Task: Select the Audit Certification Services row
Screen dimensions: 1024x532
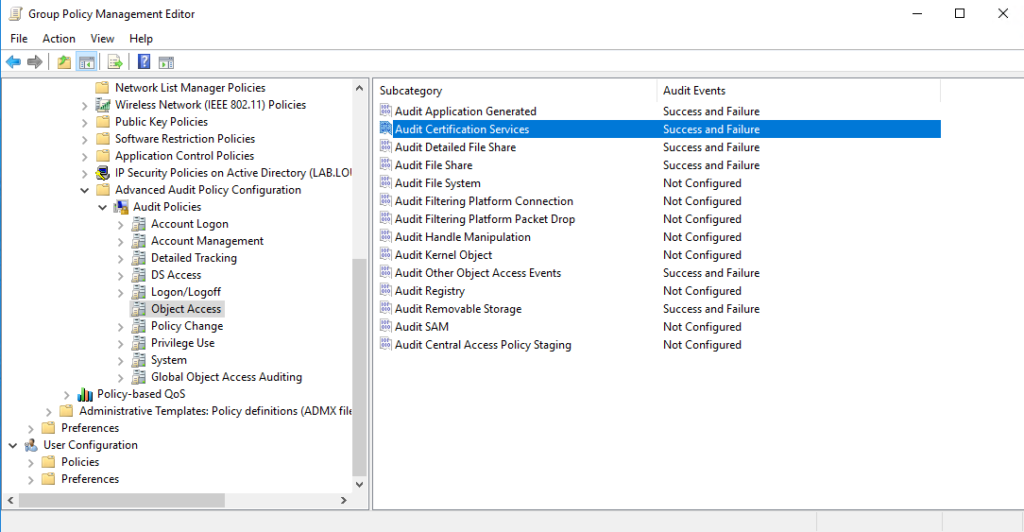Action: (x=660, y=129)
